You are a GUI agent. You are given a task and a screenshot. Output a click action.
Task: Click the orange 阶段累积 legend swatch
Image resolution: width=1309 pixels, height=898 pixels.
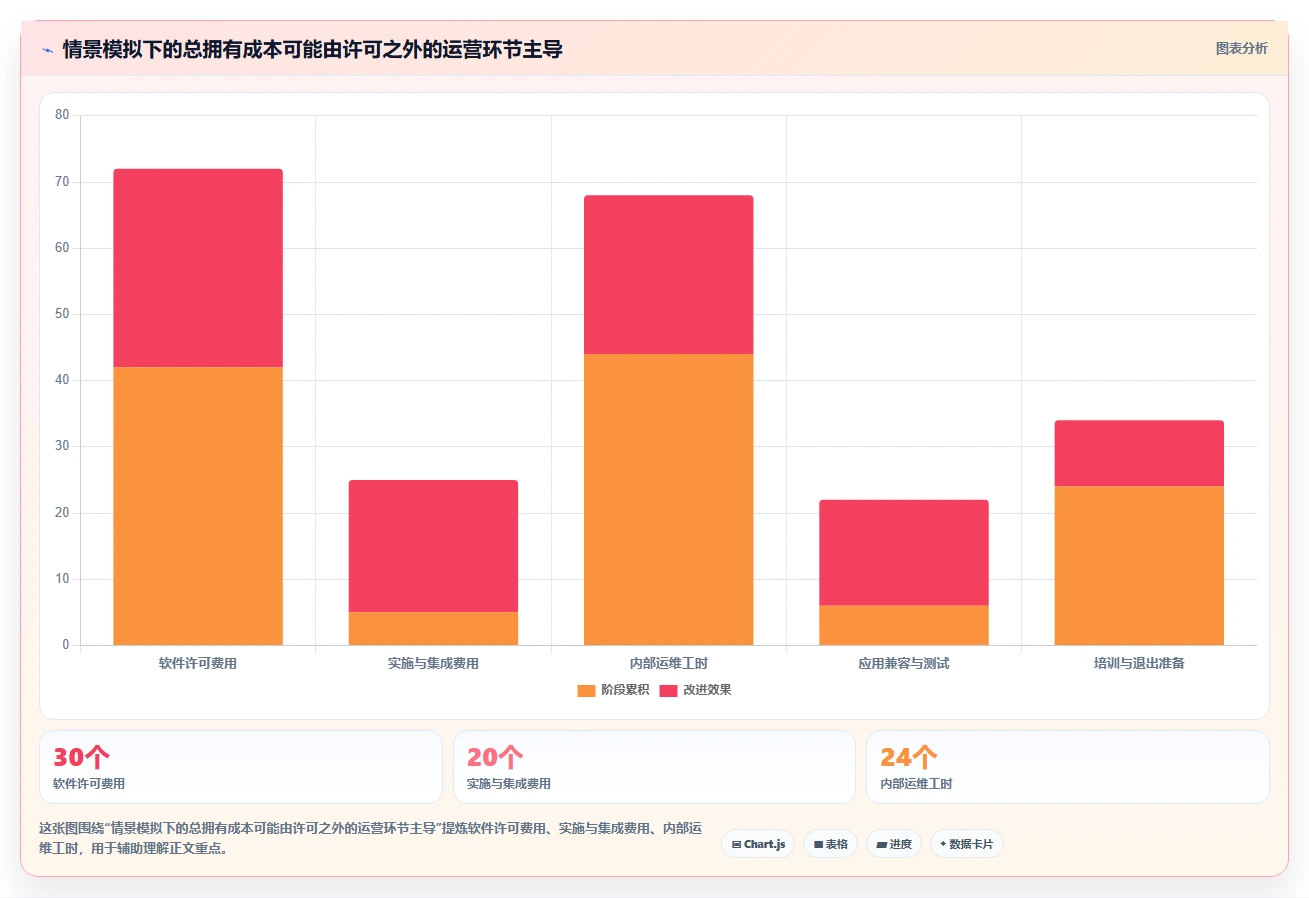click(x=586, y=690)
